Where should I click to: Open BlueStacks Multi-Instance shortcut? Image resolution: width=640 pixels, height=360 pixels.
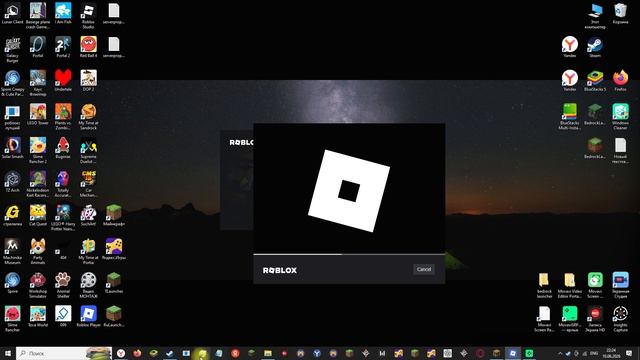pos(569,117)
